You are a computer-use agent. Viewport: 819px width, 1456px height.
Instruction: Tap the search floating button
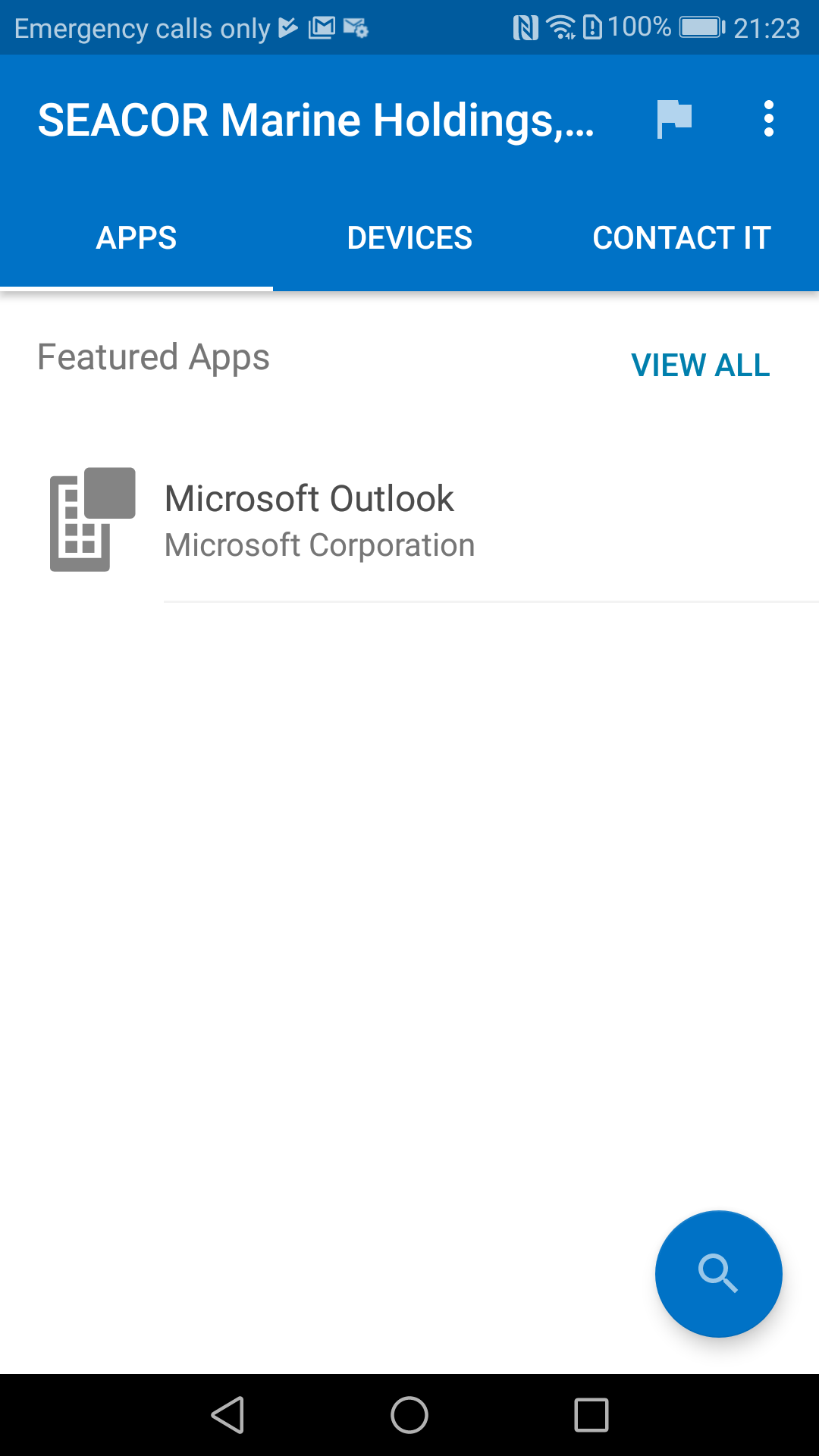717,1273
